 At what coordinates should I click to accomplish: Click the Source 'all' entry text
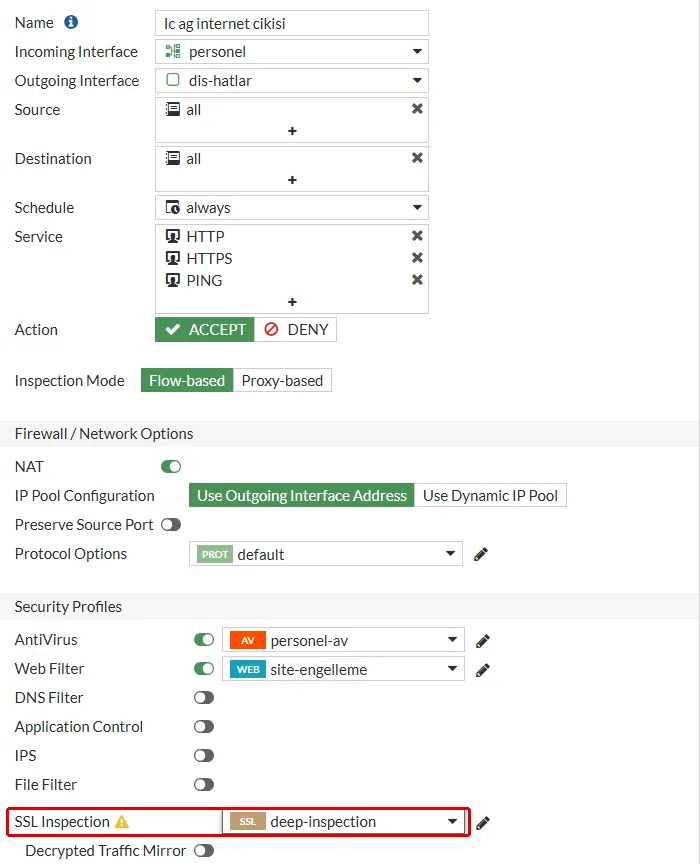click(x=193, y=110)
